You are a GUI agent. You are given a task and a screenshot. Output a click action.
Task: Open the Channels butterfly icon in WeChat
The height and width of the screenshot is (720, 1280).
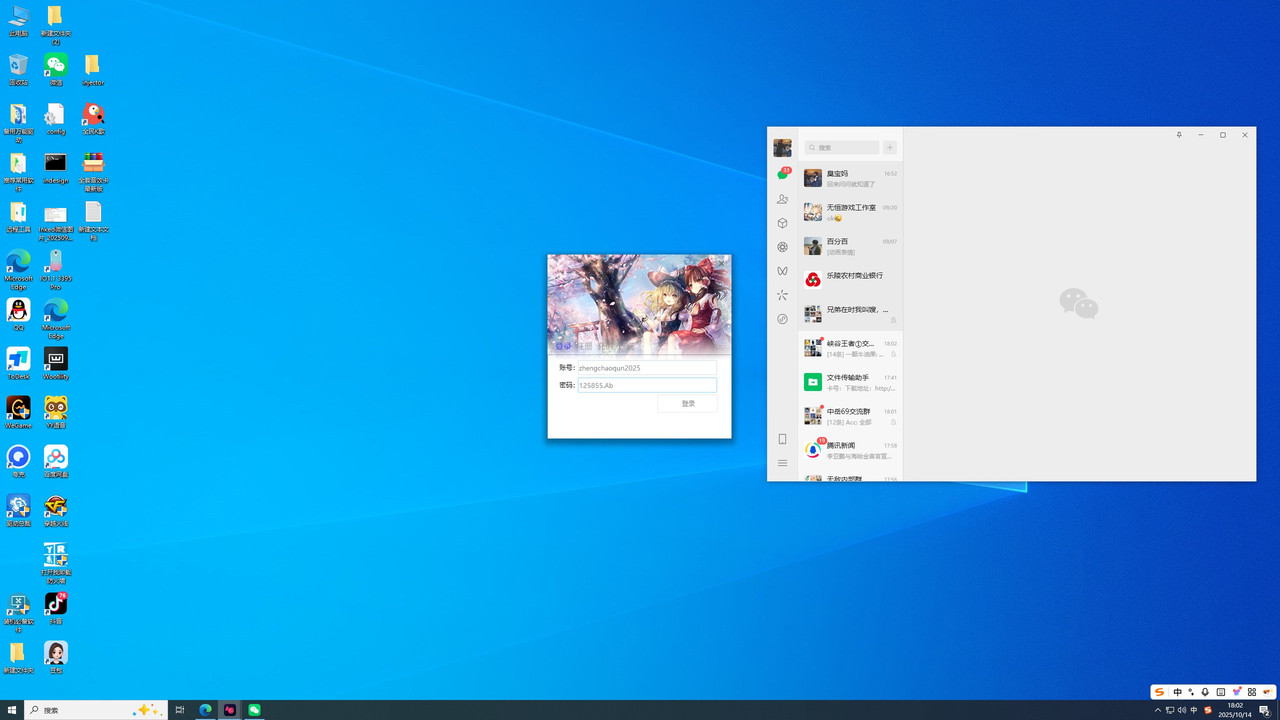(783, 271)
